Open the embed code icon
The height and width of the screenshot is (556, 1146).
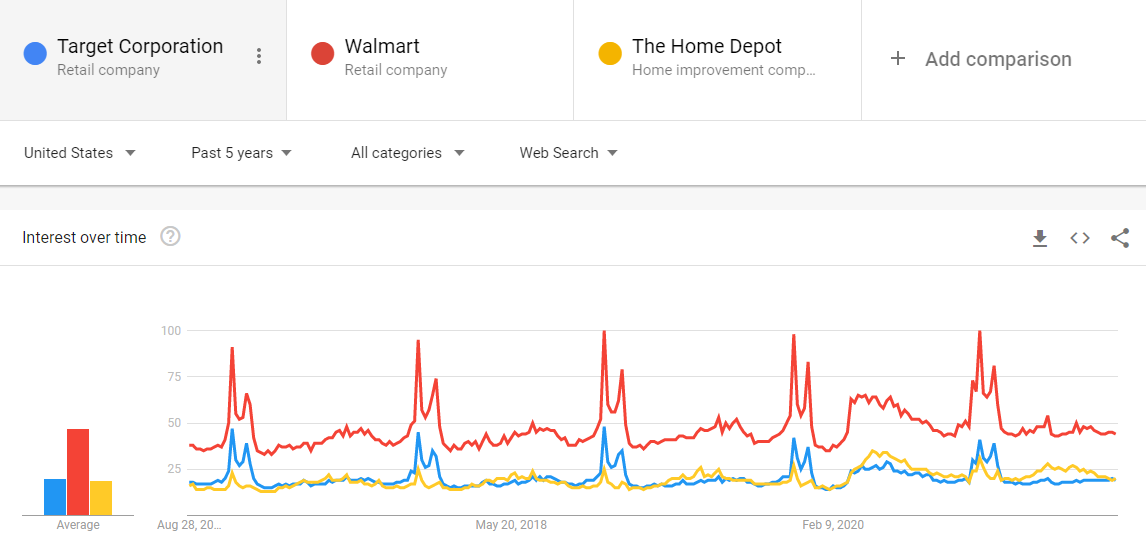coord(1079,237)
